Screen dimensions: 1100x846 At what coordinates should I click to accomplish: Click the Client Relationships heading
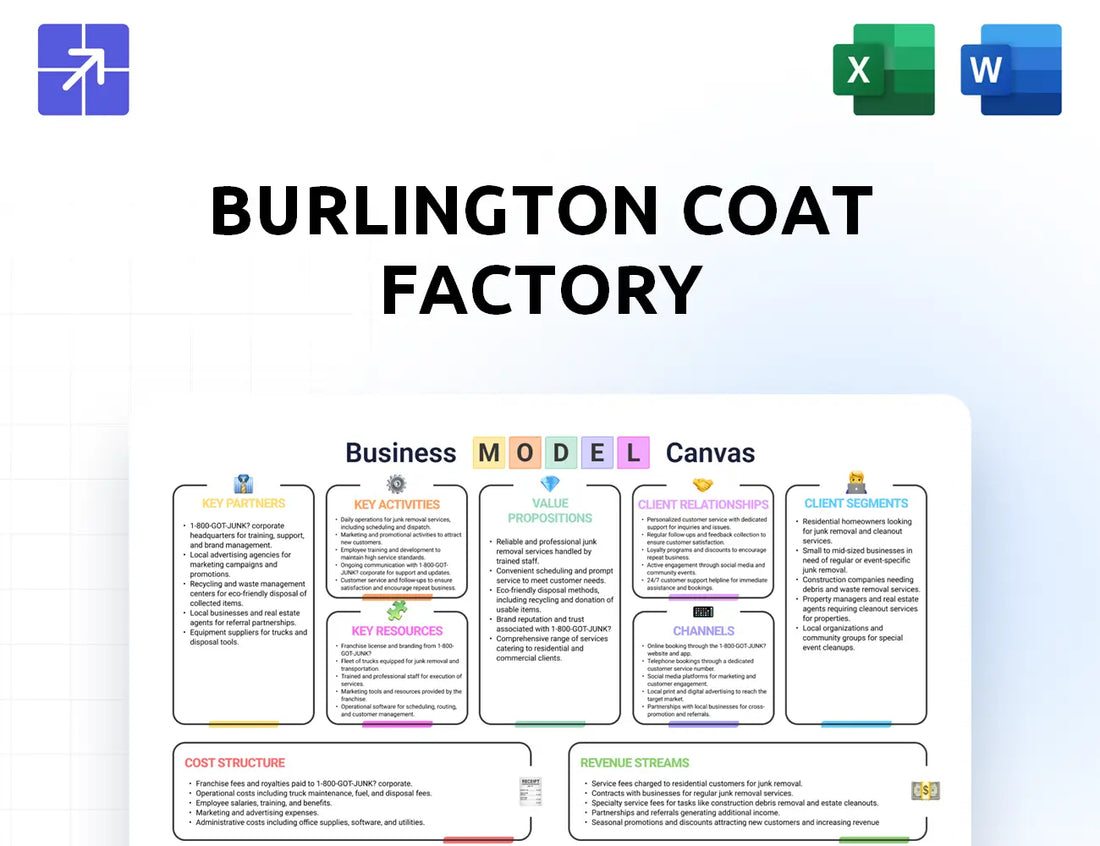(703, 504)
